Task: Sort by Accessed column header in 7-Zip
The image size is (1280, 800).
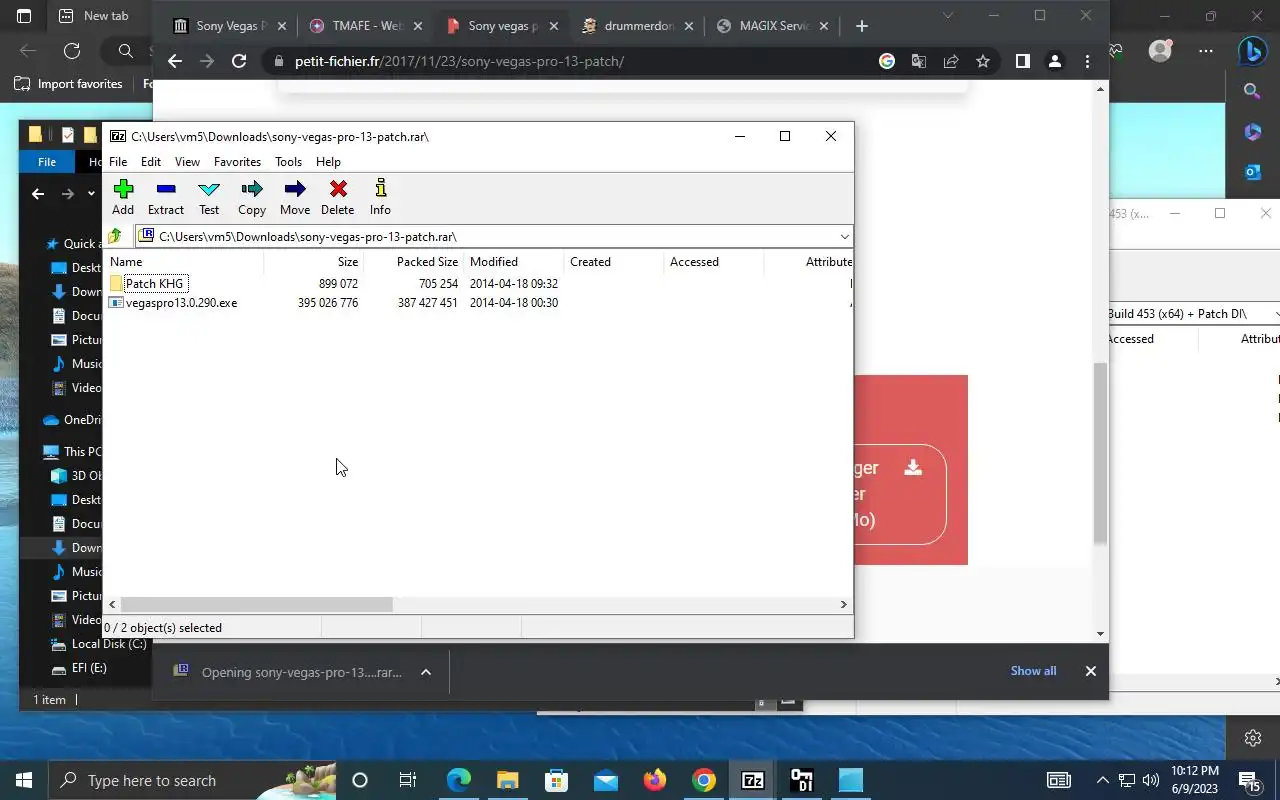Action: point(713,262)
